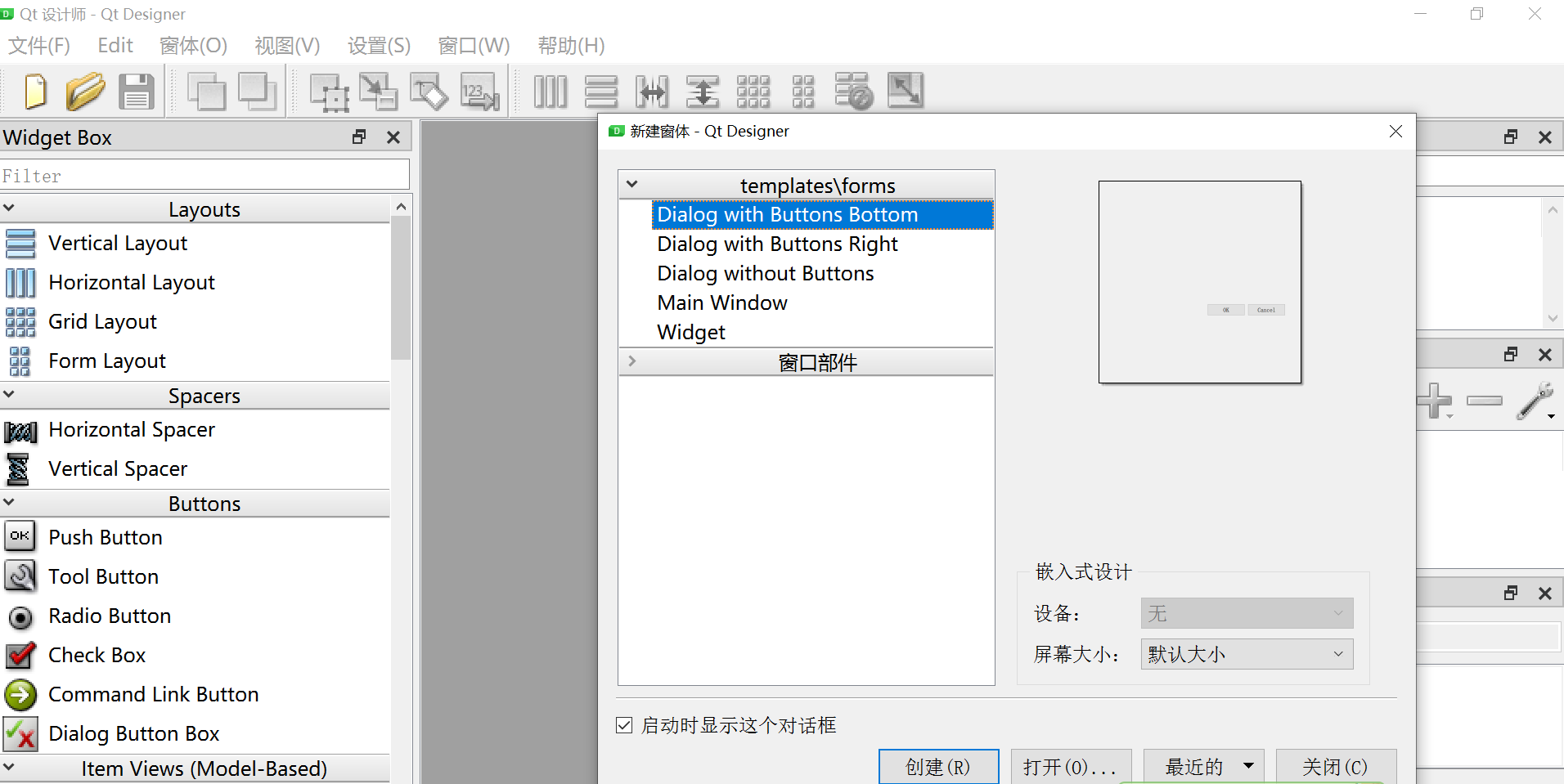This screenshot has height=784, width=1564.
Task: Click the Adjust Size toolbar icon
Action: (x=906, y=91)
